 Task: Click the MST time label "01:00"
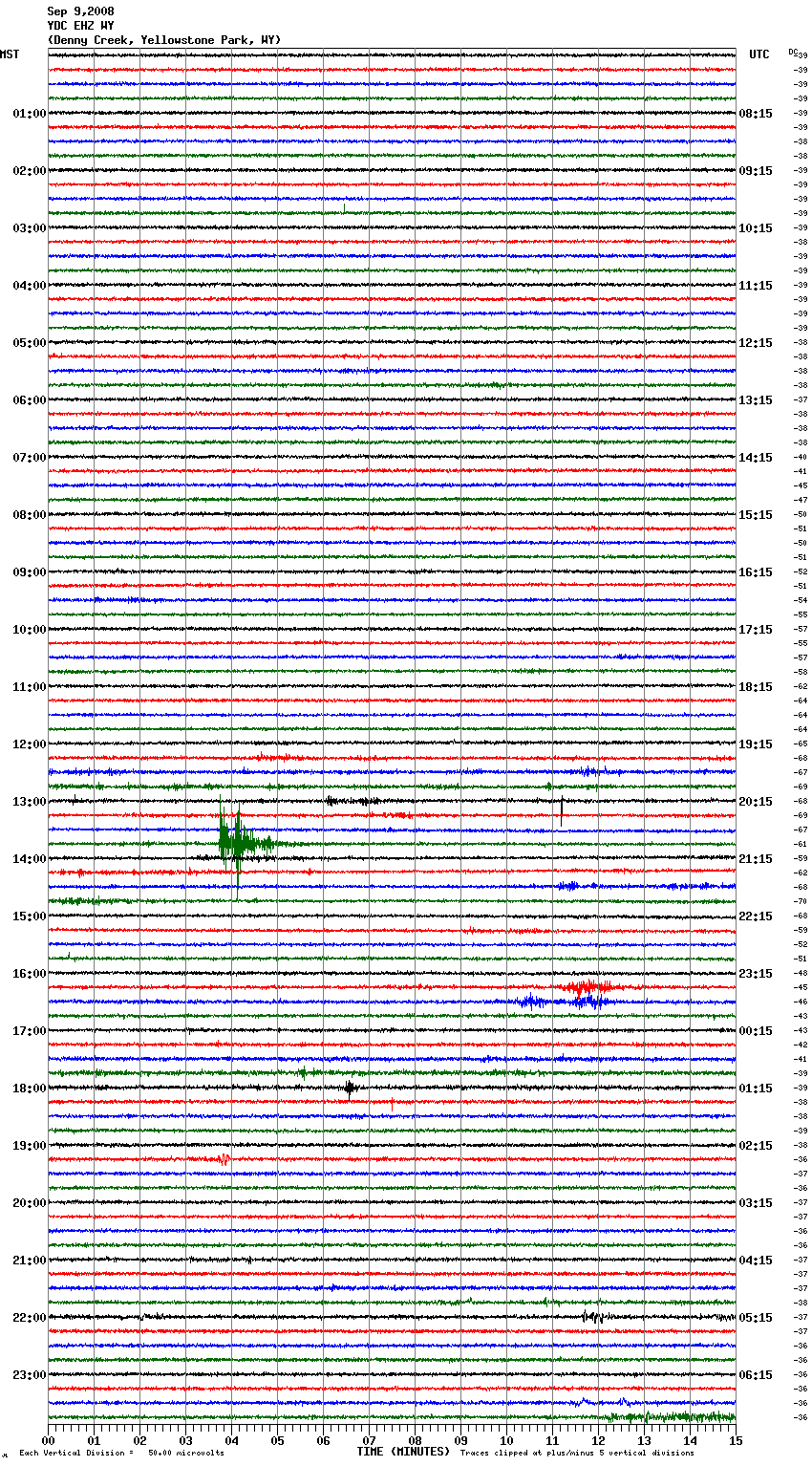point(30,114)
